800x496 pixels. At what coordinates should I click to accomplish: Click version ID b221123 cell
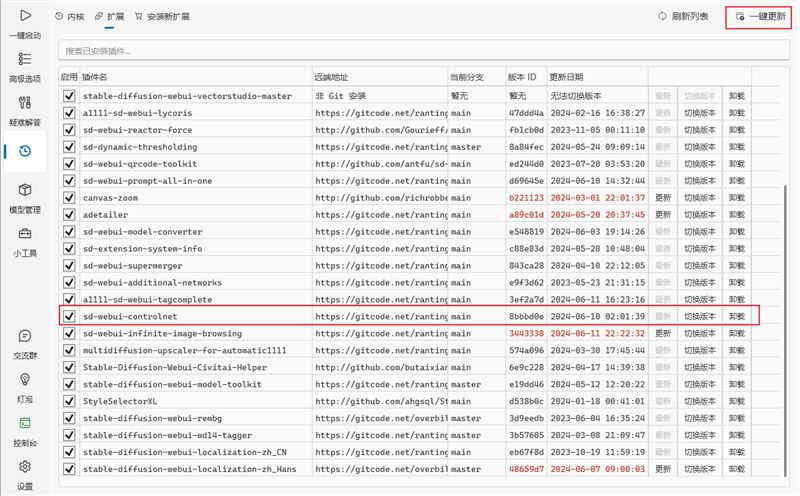click(526, 197)
